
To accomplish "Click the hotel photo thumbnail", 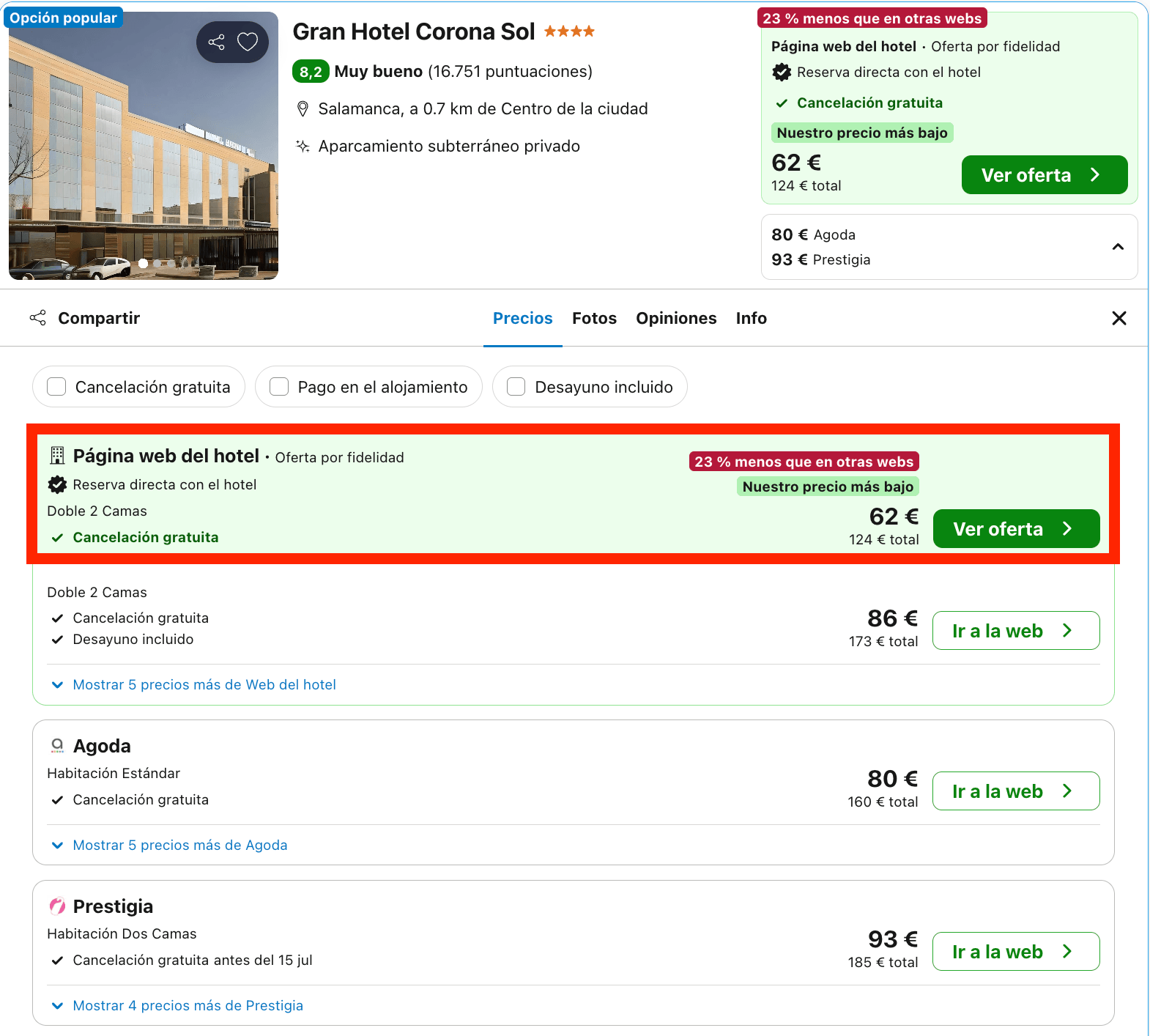I will pos(144,146).
